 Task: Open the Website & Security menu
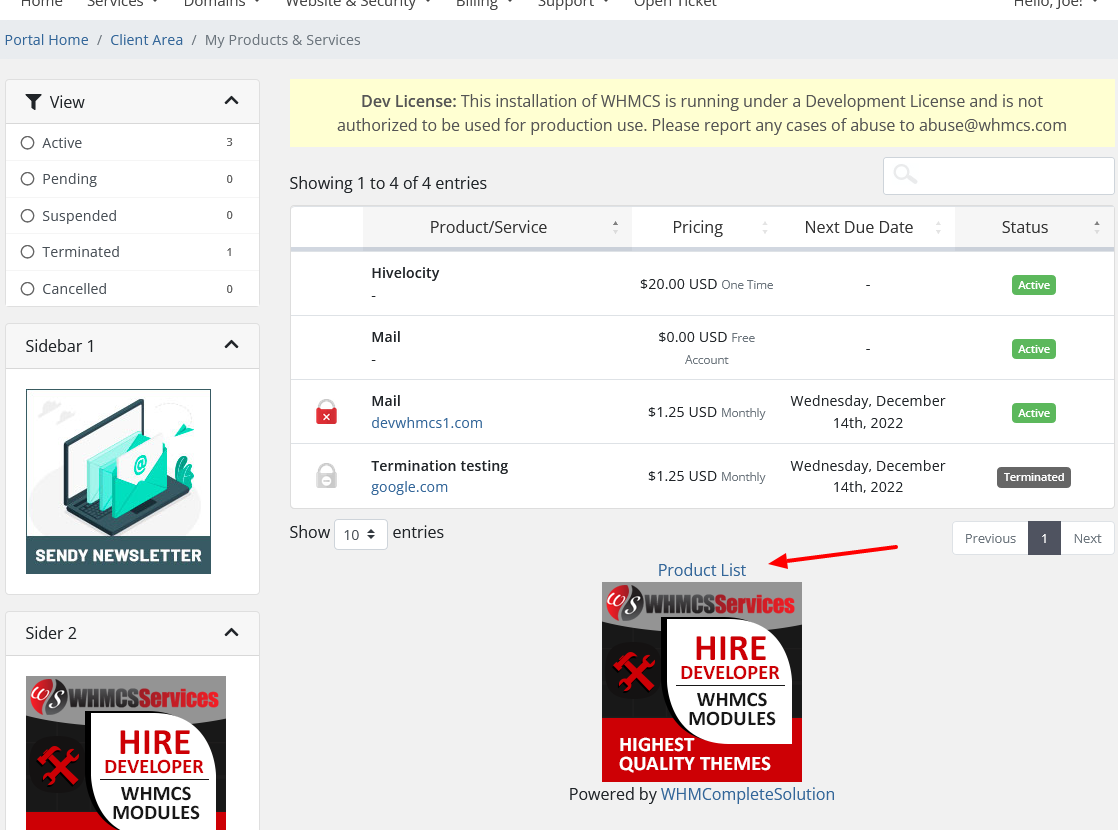click(x=359, y=4)
